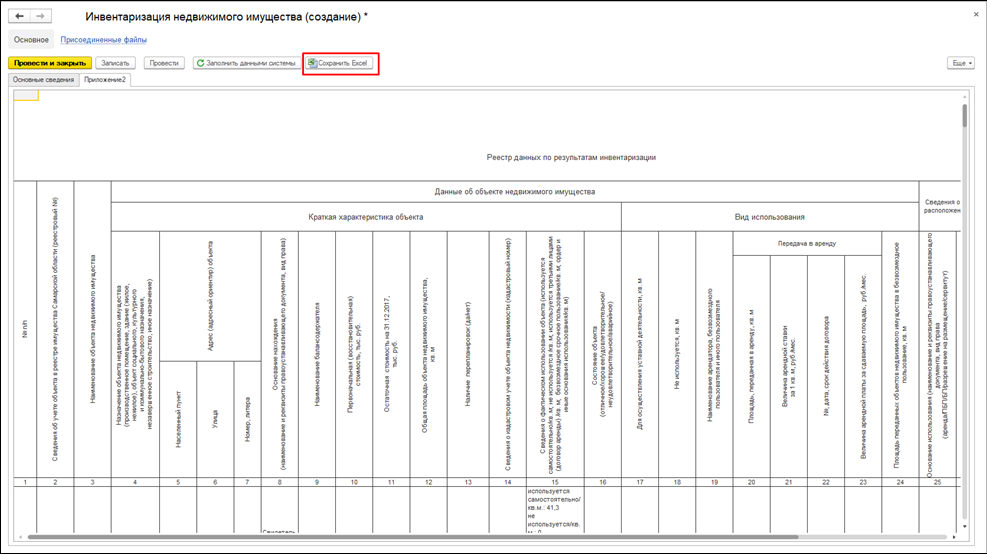Click title 'Реестр данных по результатам инвентаризации'

(571, 157)
